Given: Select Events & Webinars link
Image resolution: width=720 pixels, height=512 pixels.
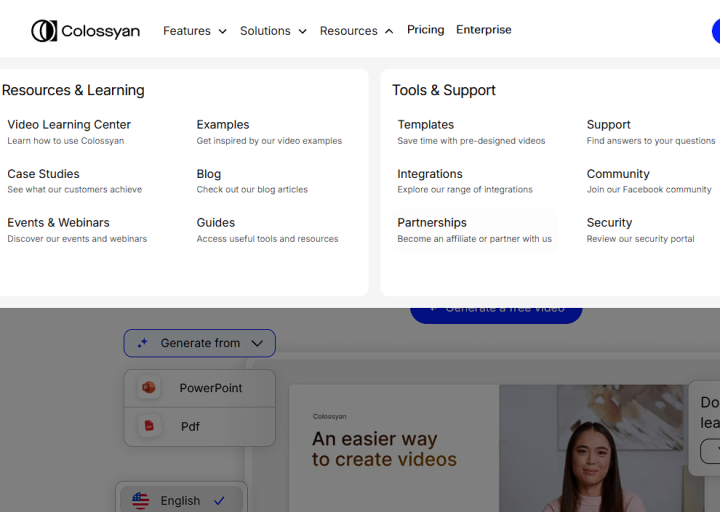Looking at the screenshot, I should [x=58, y=223].
